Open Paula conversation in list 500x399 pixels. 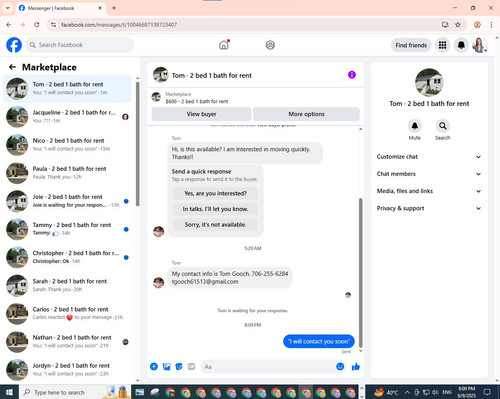68,173
